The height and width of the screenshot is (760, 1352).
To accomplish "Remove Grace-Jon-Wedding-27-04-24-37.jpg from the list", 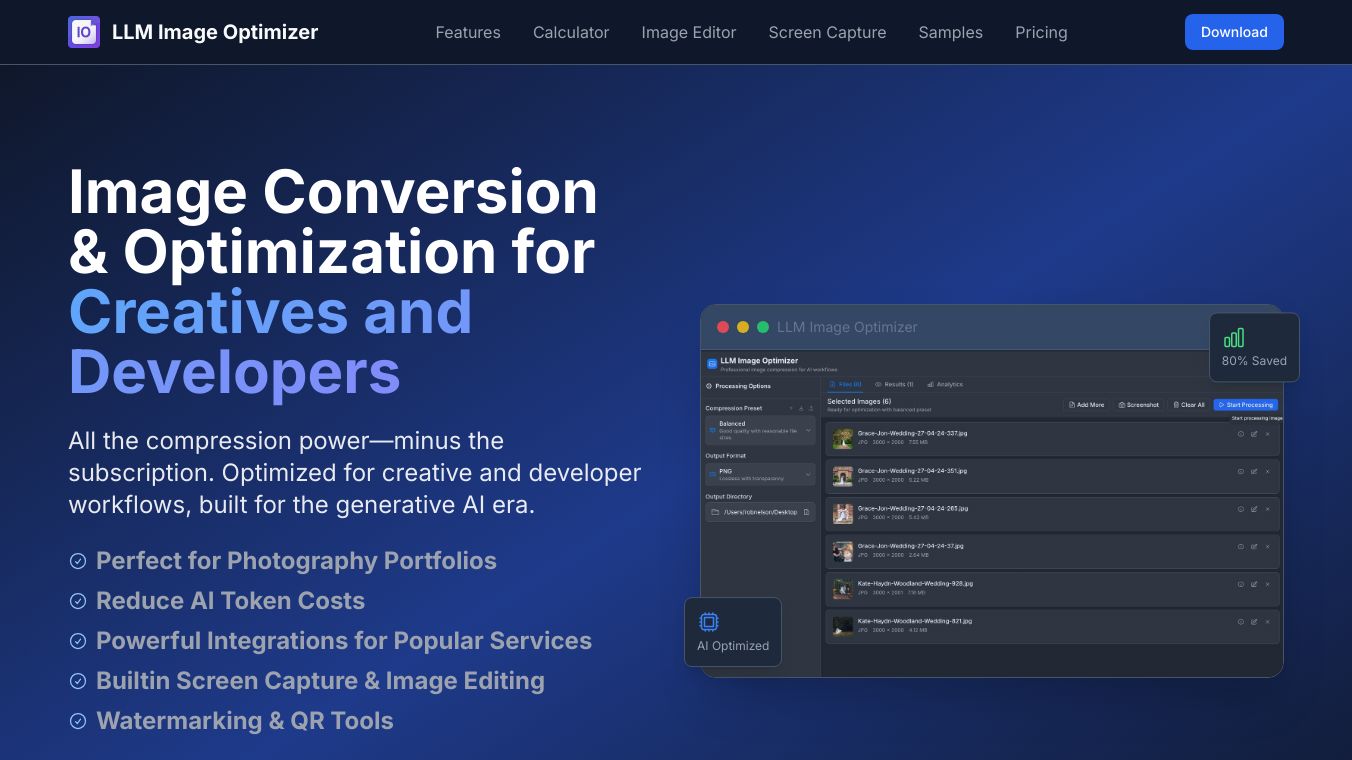I will coord(1267,547).
